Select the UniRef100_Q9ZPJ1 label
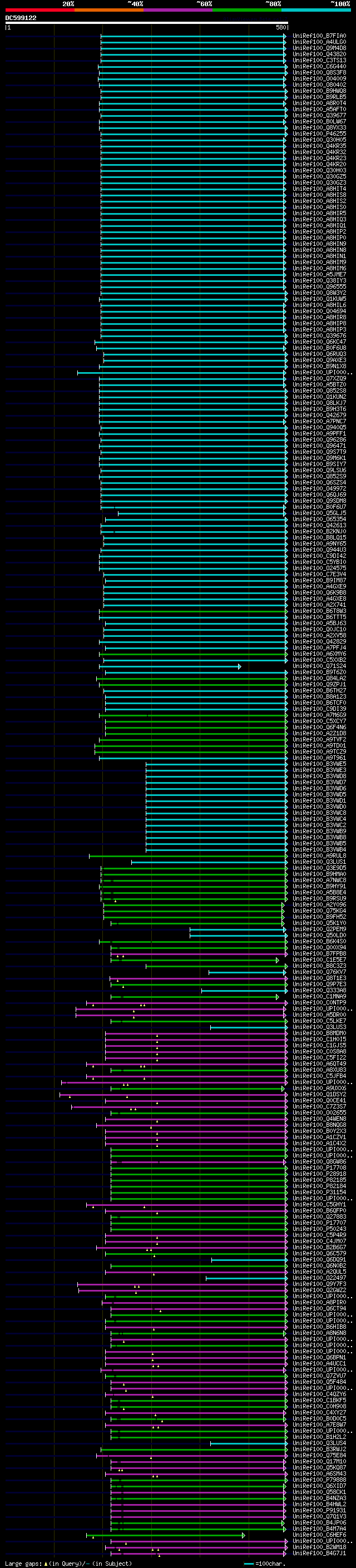 319,684
